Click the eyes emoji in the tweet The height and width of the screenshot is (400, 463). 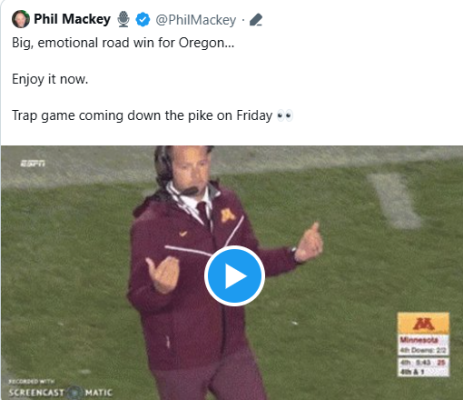pyautogui.click(x=285, y=116)
